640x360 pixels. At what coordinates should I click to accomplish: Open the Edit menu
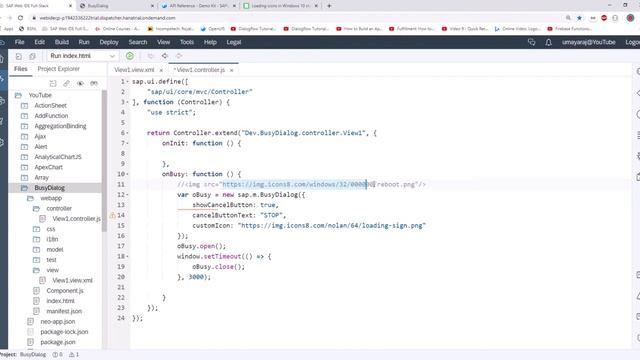click(x=40, y=42)
